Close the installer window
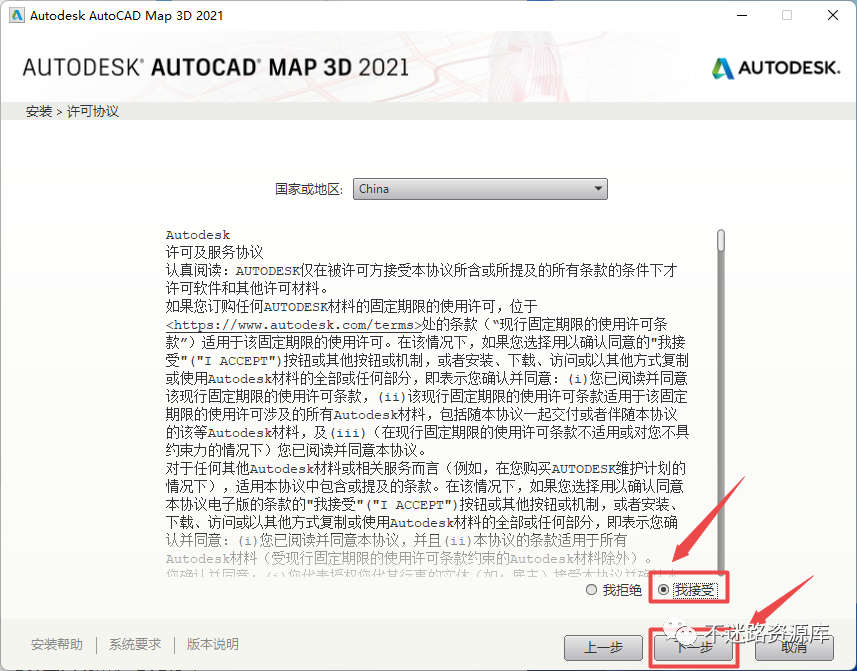The image size is (857, 671). coord(833,15)
